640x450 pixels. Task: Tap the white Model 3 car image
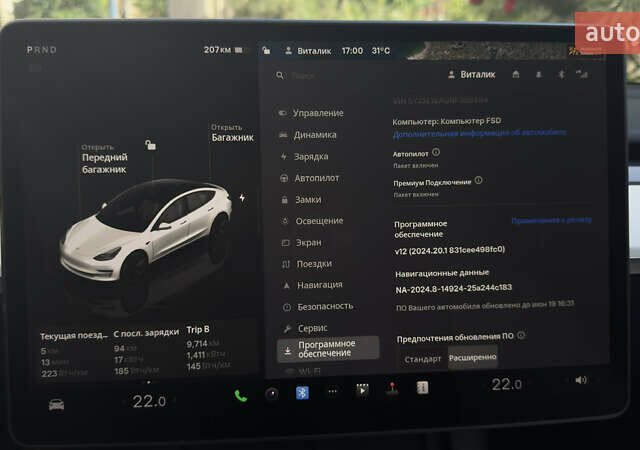[145, 231]
